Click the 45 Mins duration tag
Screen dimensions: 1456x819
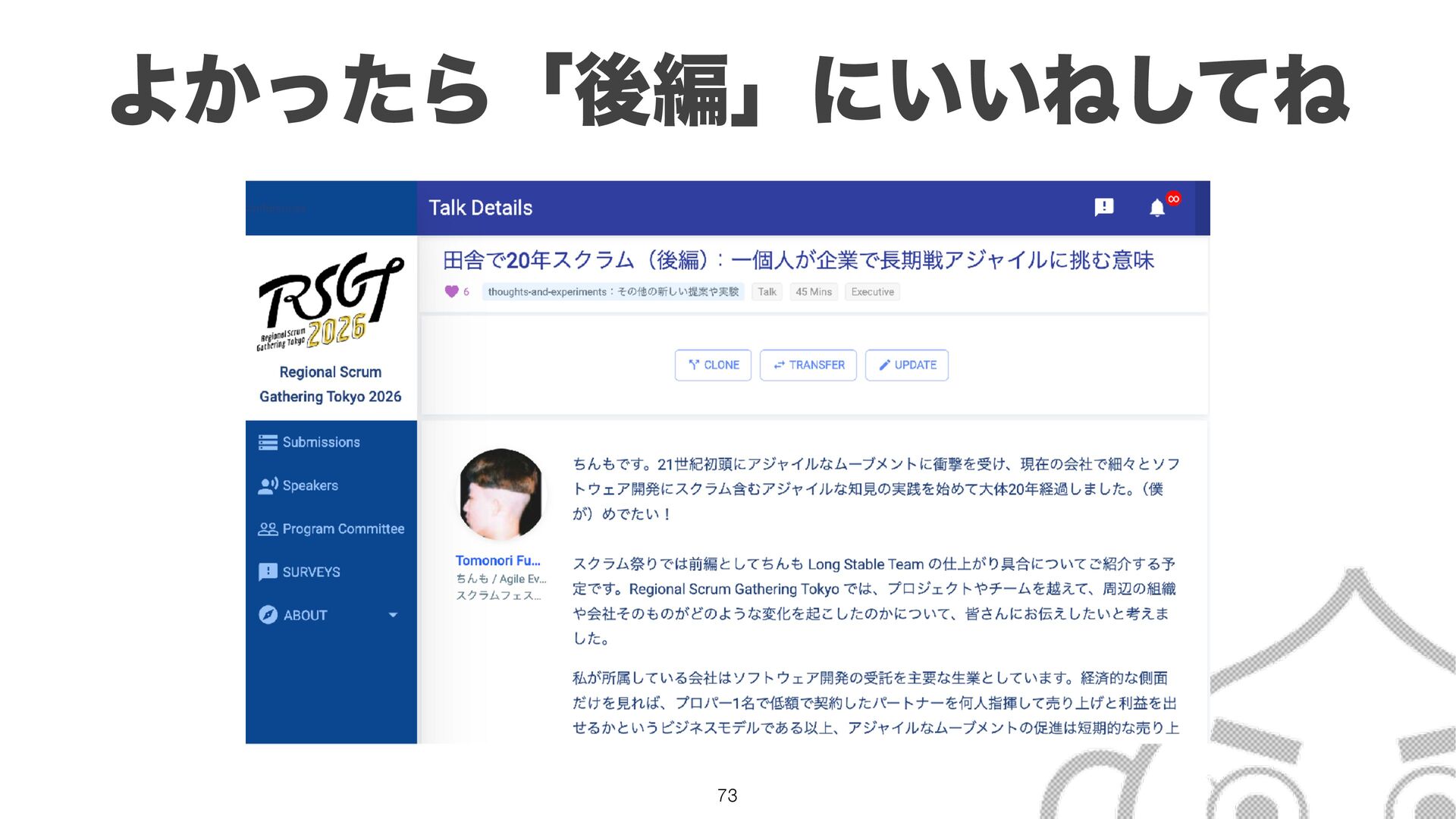813,292
